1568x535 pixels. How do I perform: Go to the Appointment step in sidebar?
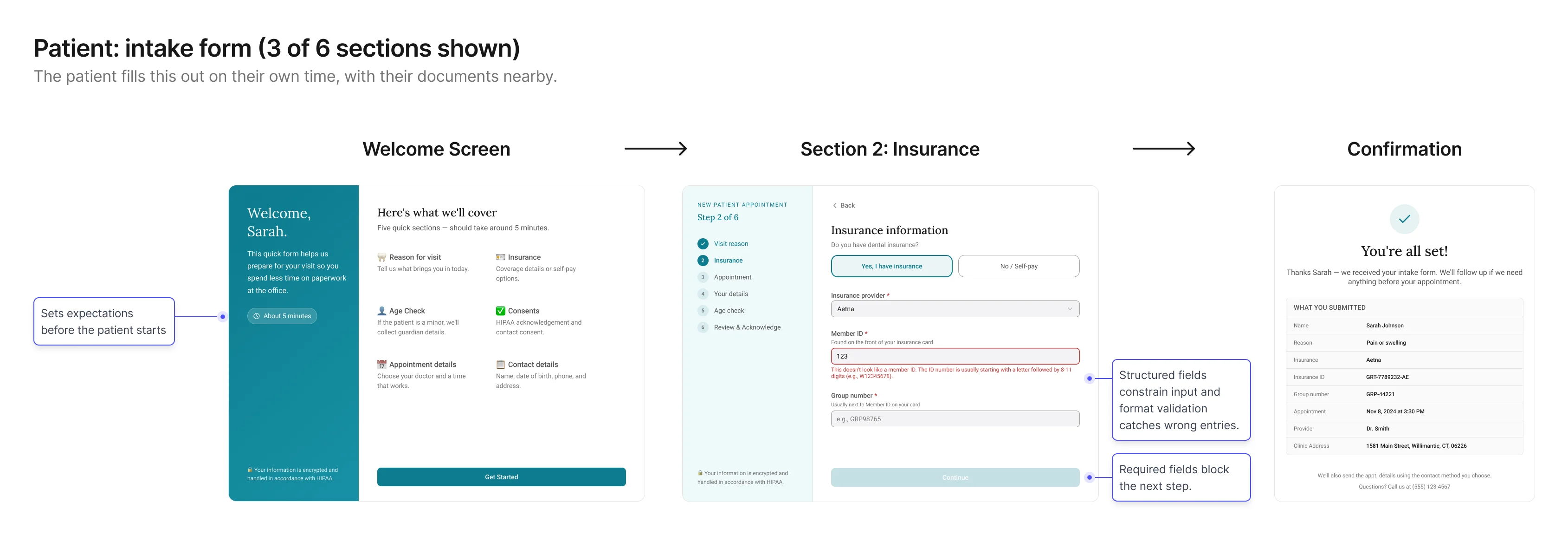pos(732,277)
